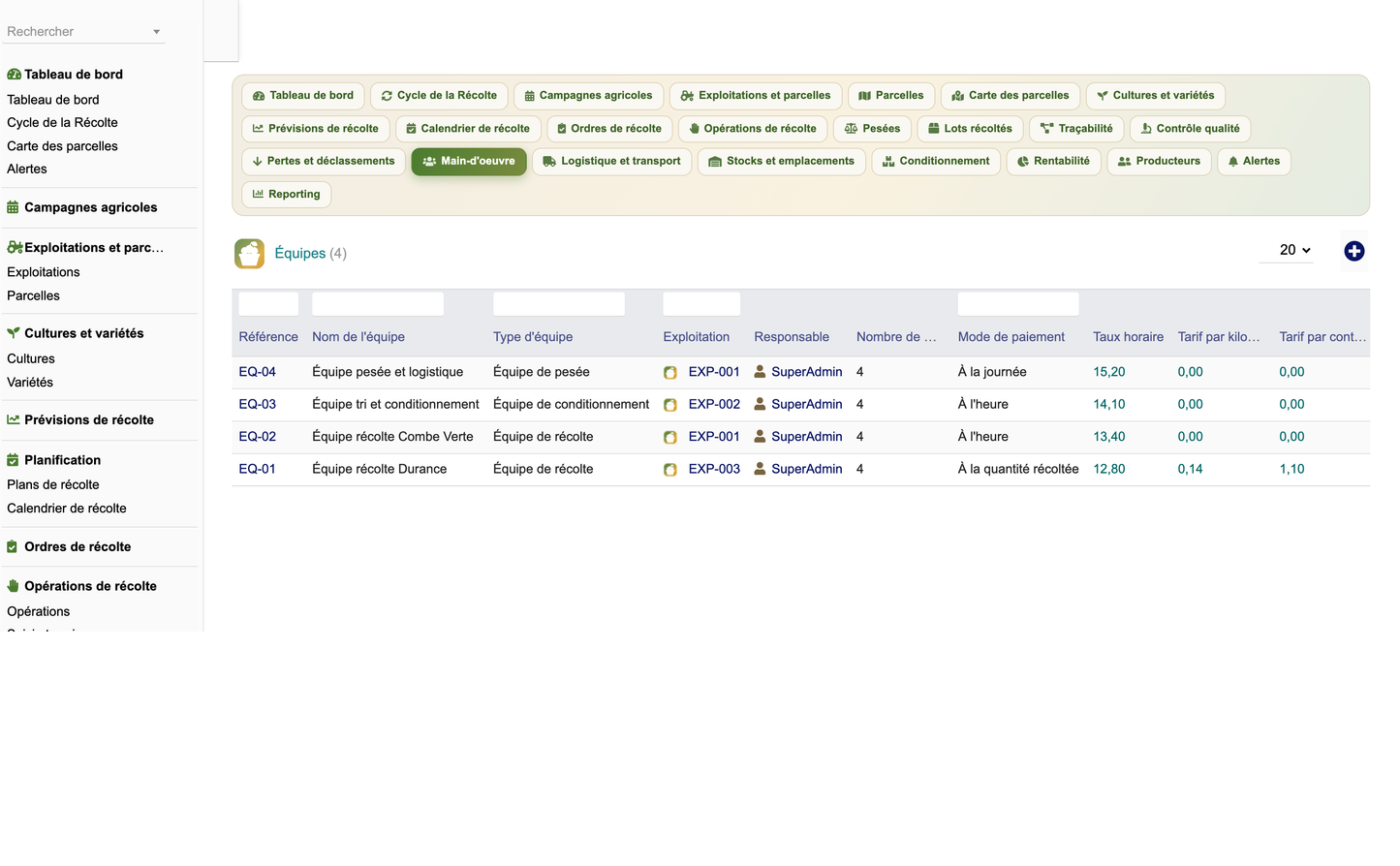Click user icon in EQ-02 row
This screenshot has height=866, width=1400.
click(761, 437)
